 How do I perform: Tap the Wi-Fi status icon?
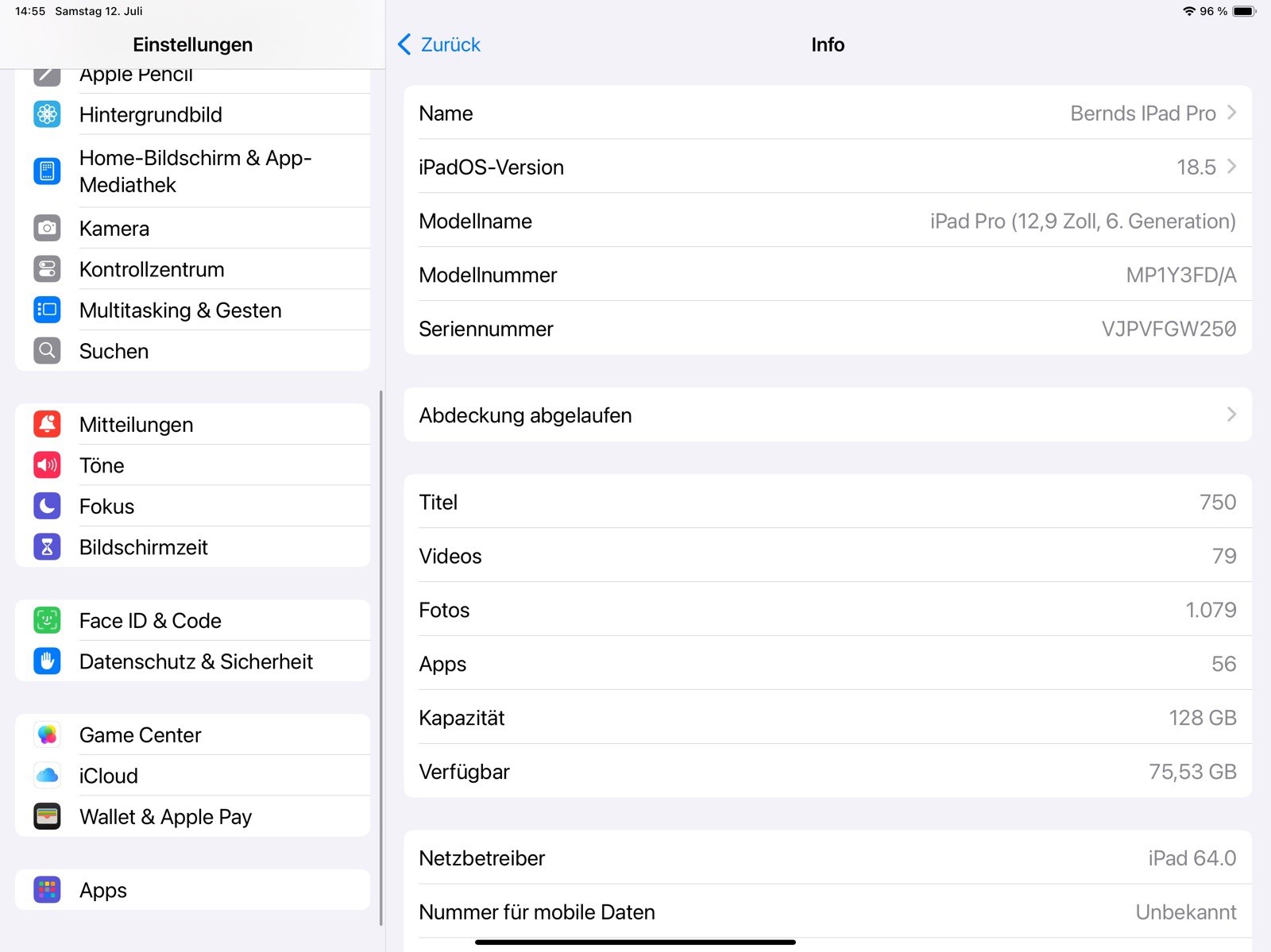point(1189,11)
